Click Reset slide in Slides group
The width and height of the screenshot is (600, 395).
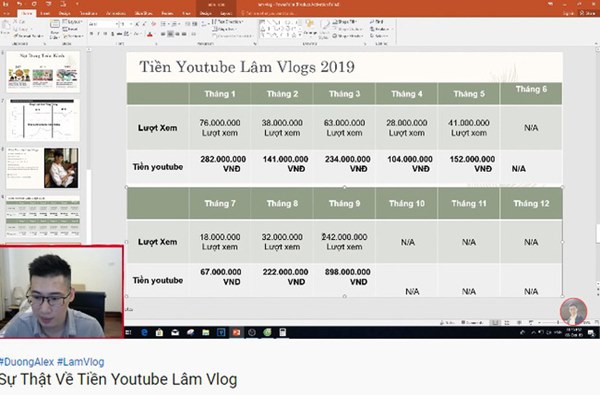coord(70,29)
